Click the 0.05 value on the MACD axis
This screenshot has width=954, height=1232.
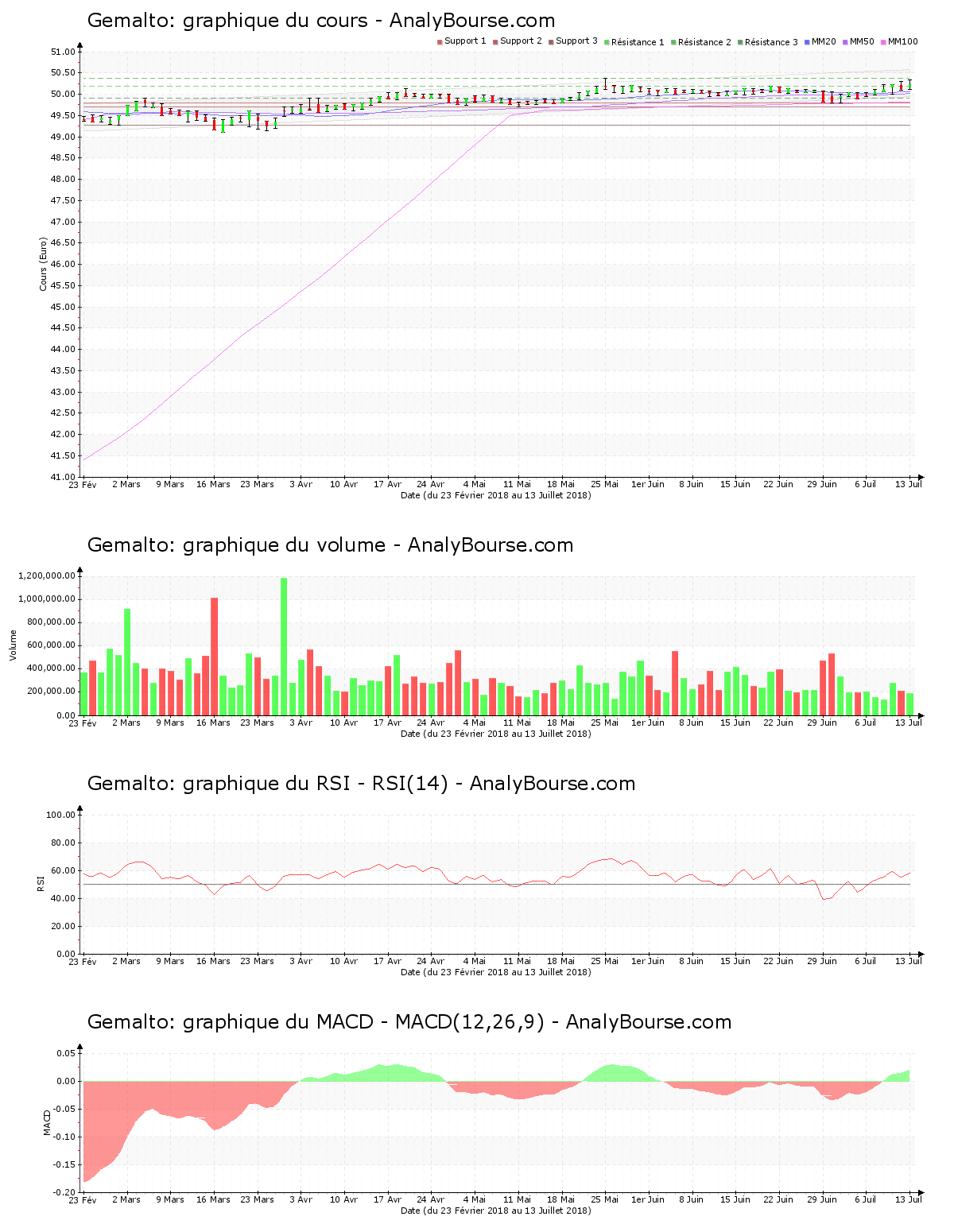(66, 1054)
